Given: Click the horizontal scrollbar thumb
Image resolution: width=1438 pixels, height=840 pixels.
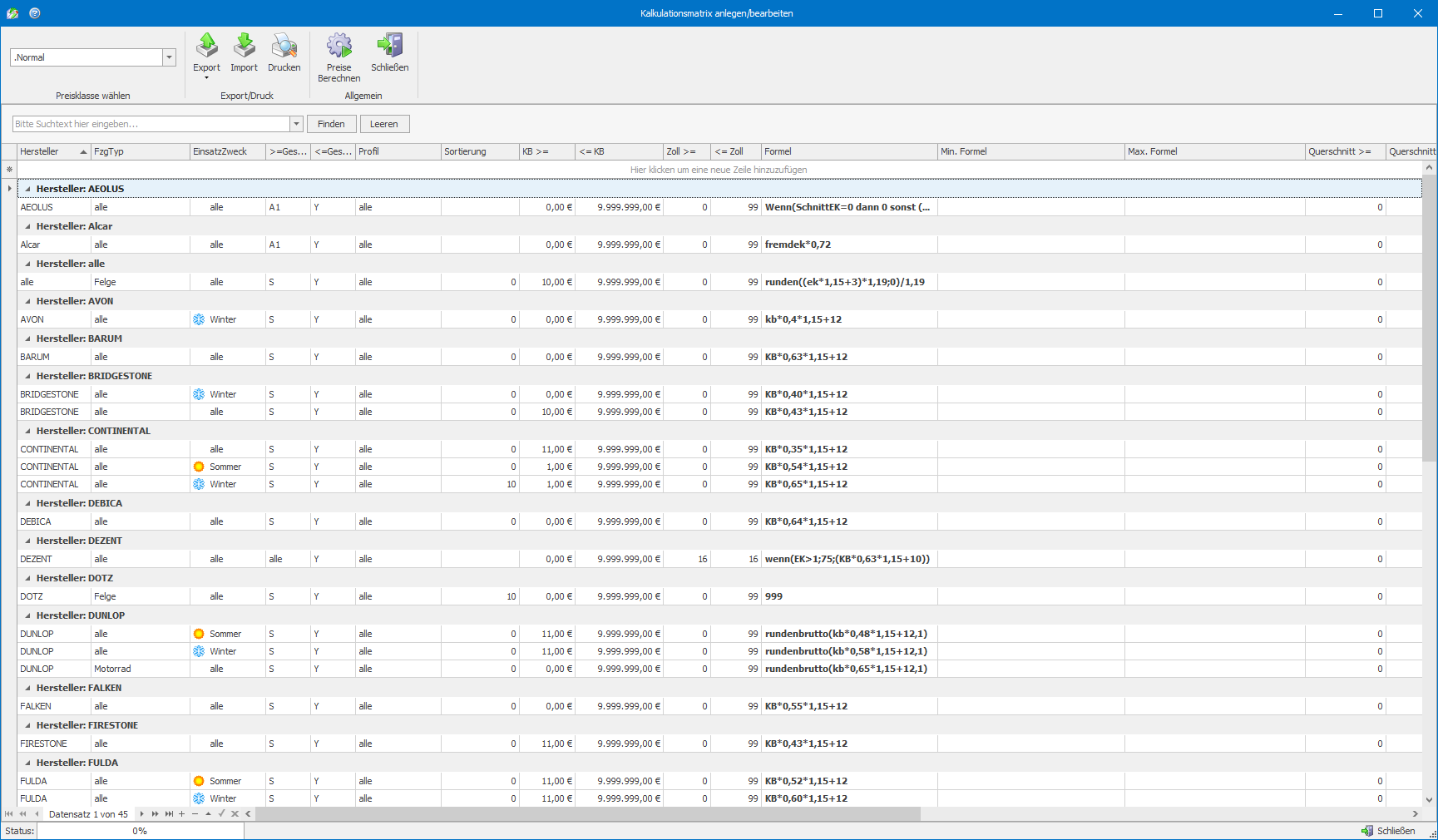Looking at the screenshot, I should pyautogui.click(x=588, y=814).
